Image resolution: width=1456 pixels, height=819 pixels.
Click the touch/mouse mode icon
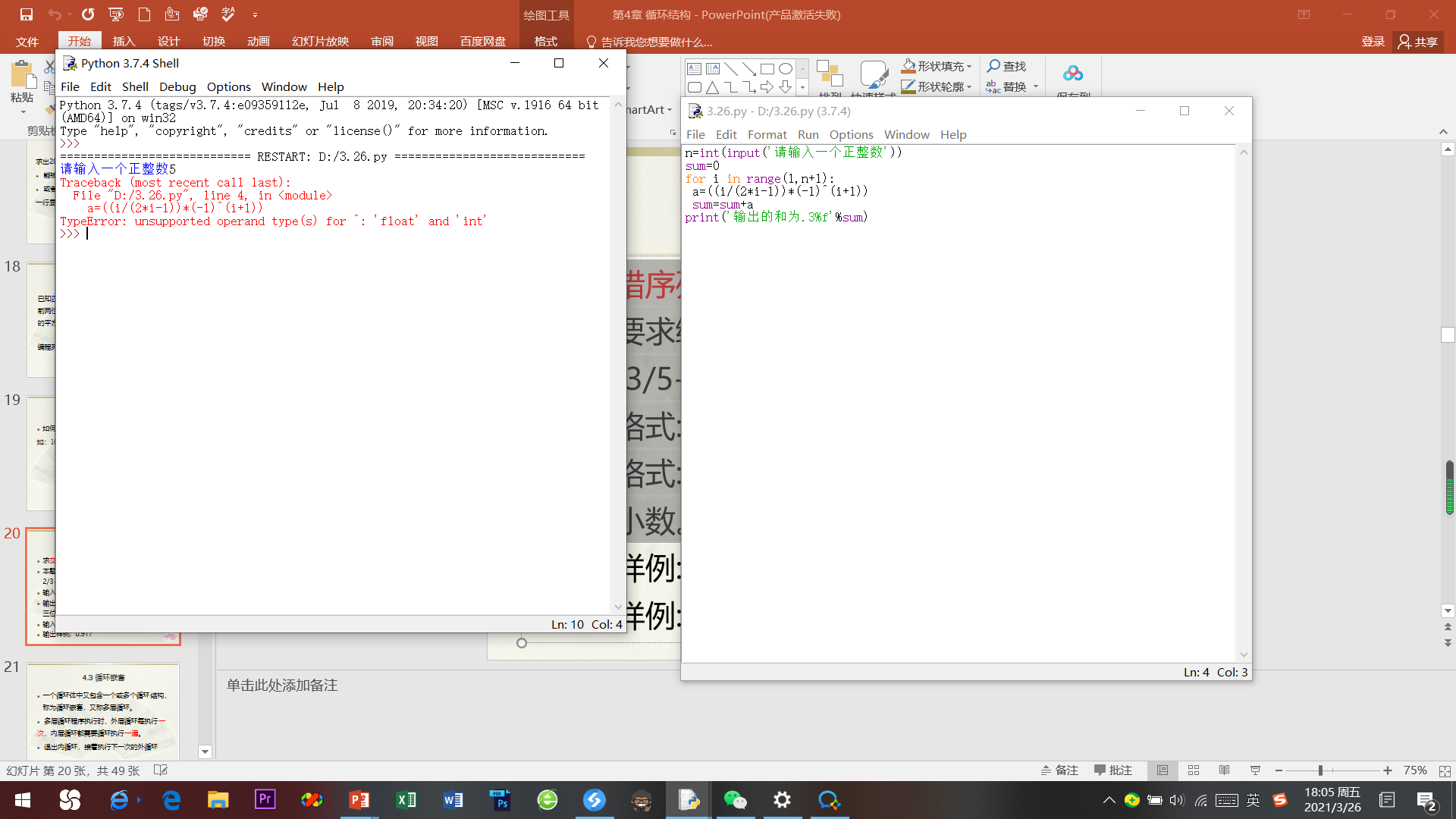[172, 14]
